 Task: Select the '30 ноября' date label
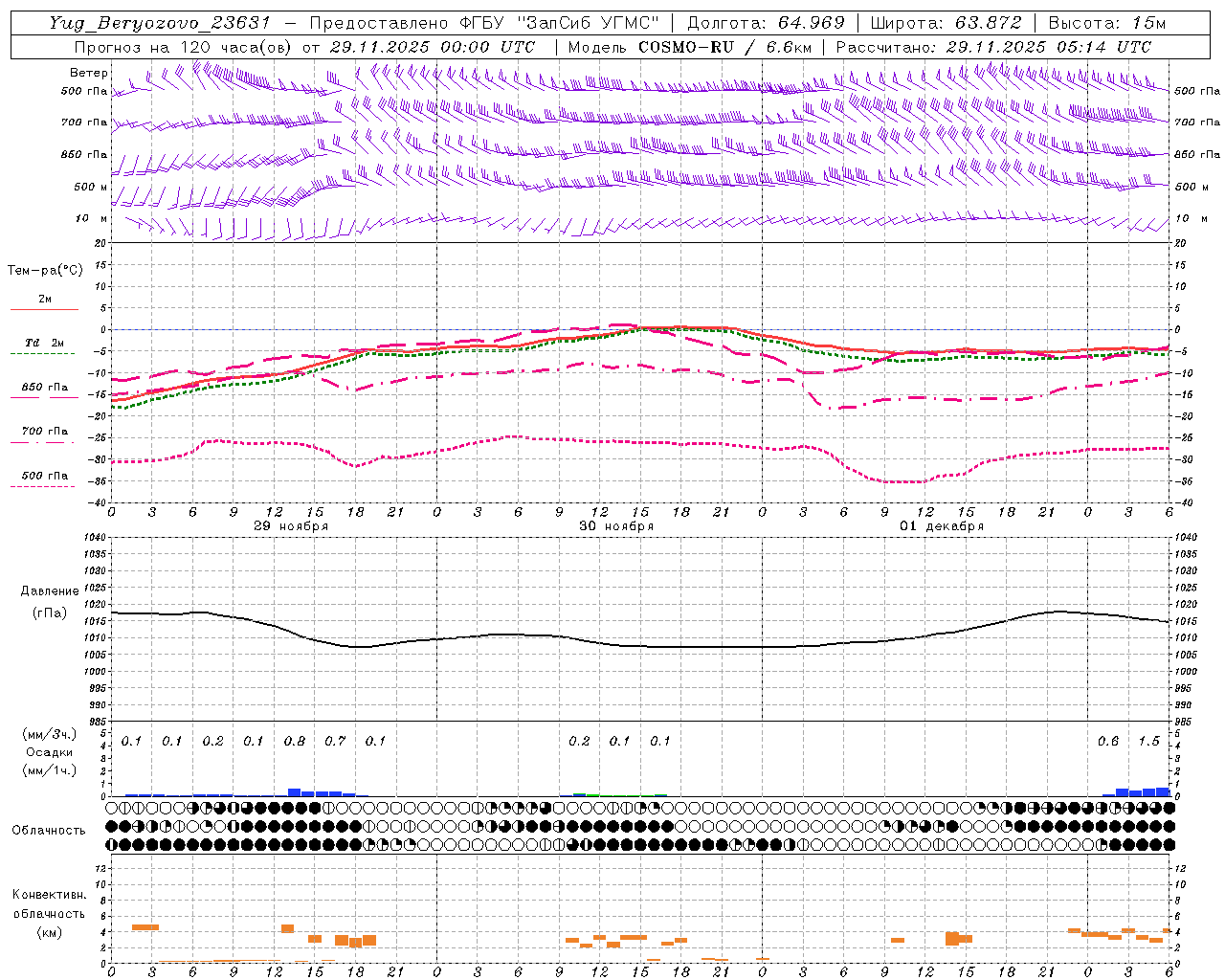[616, 526]
